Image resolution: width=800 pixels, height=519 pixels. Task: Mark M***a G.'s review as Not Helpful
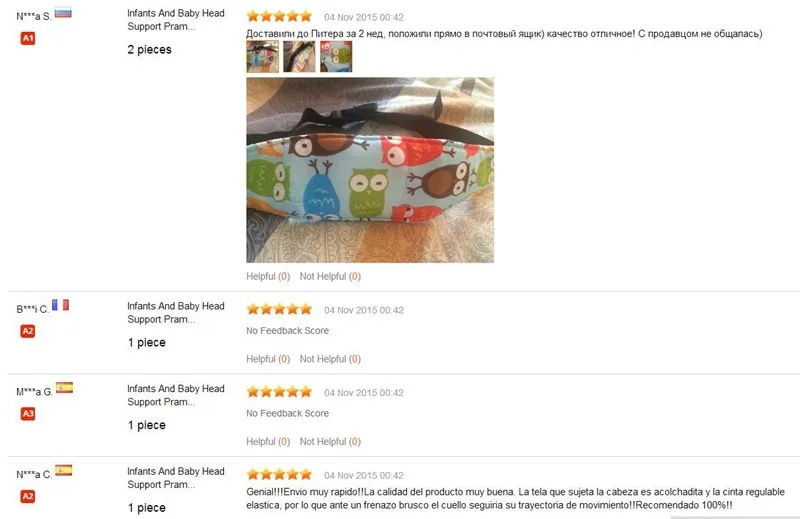[330, 442]
